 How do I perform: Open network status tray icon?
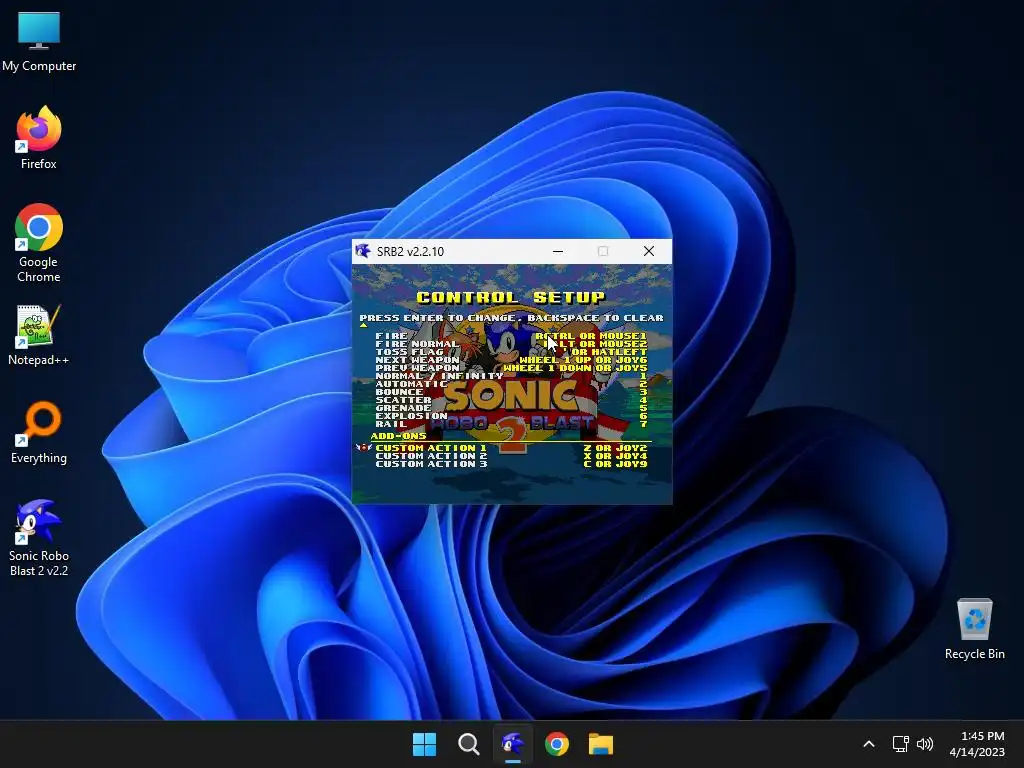click(901, 744)
